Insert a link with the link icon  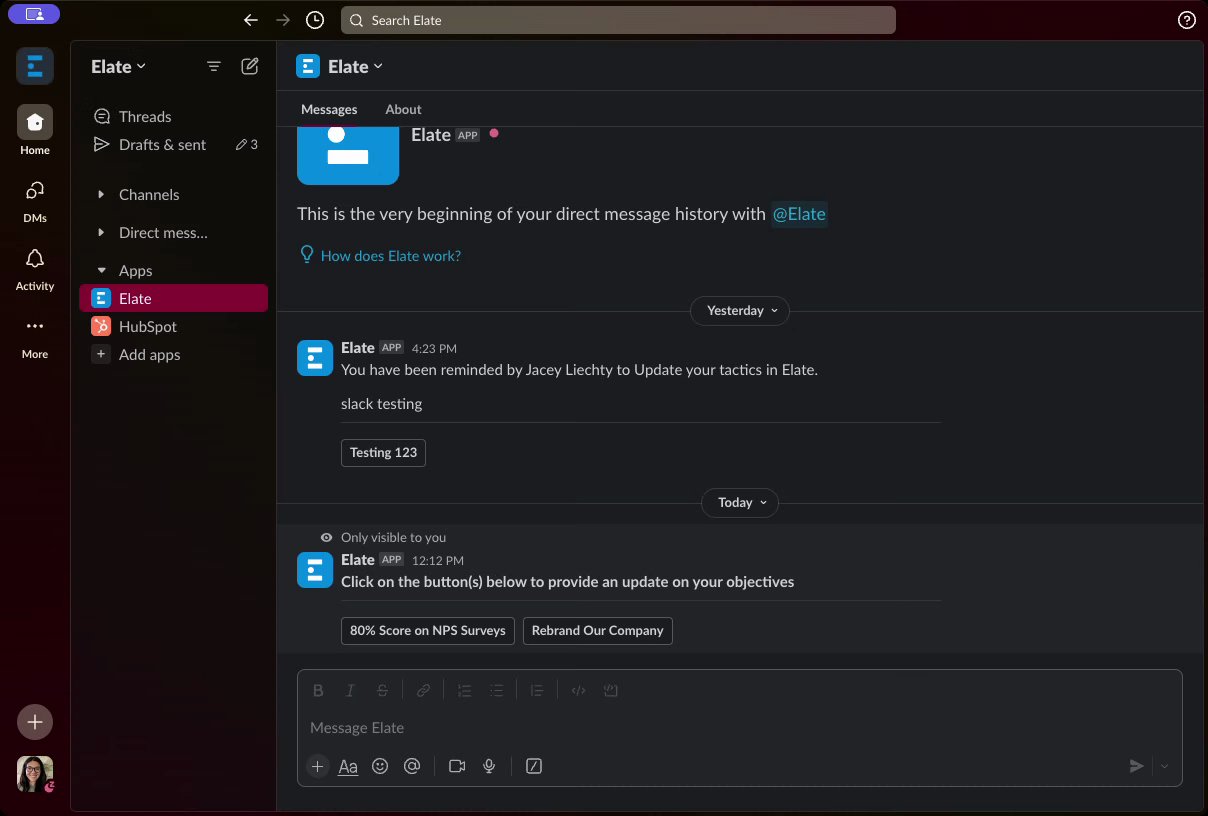(423, 690)
